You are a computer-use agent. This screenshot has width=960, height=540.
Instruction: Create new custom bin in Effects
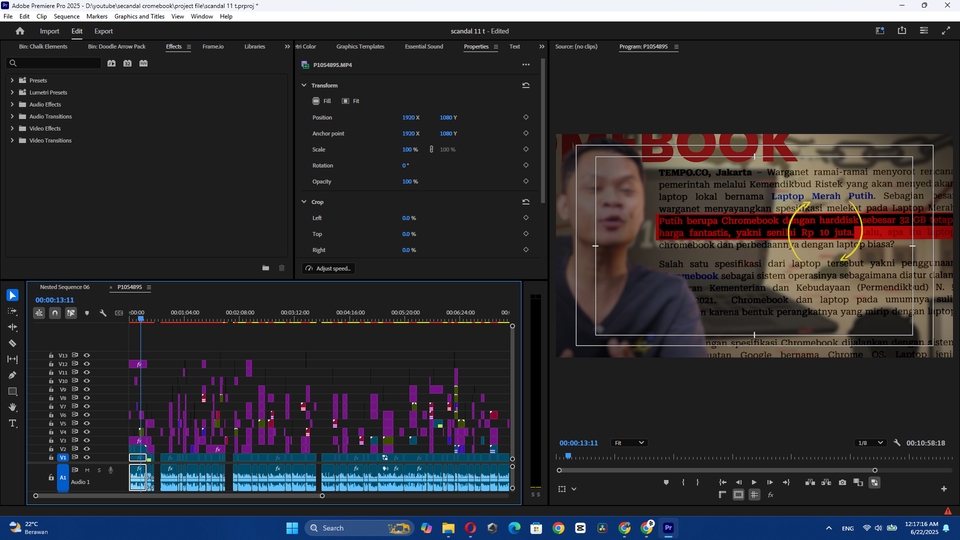[x=266, y=268]
